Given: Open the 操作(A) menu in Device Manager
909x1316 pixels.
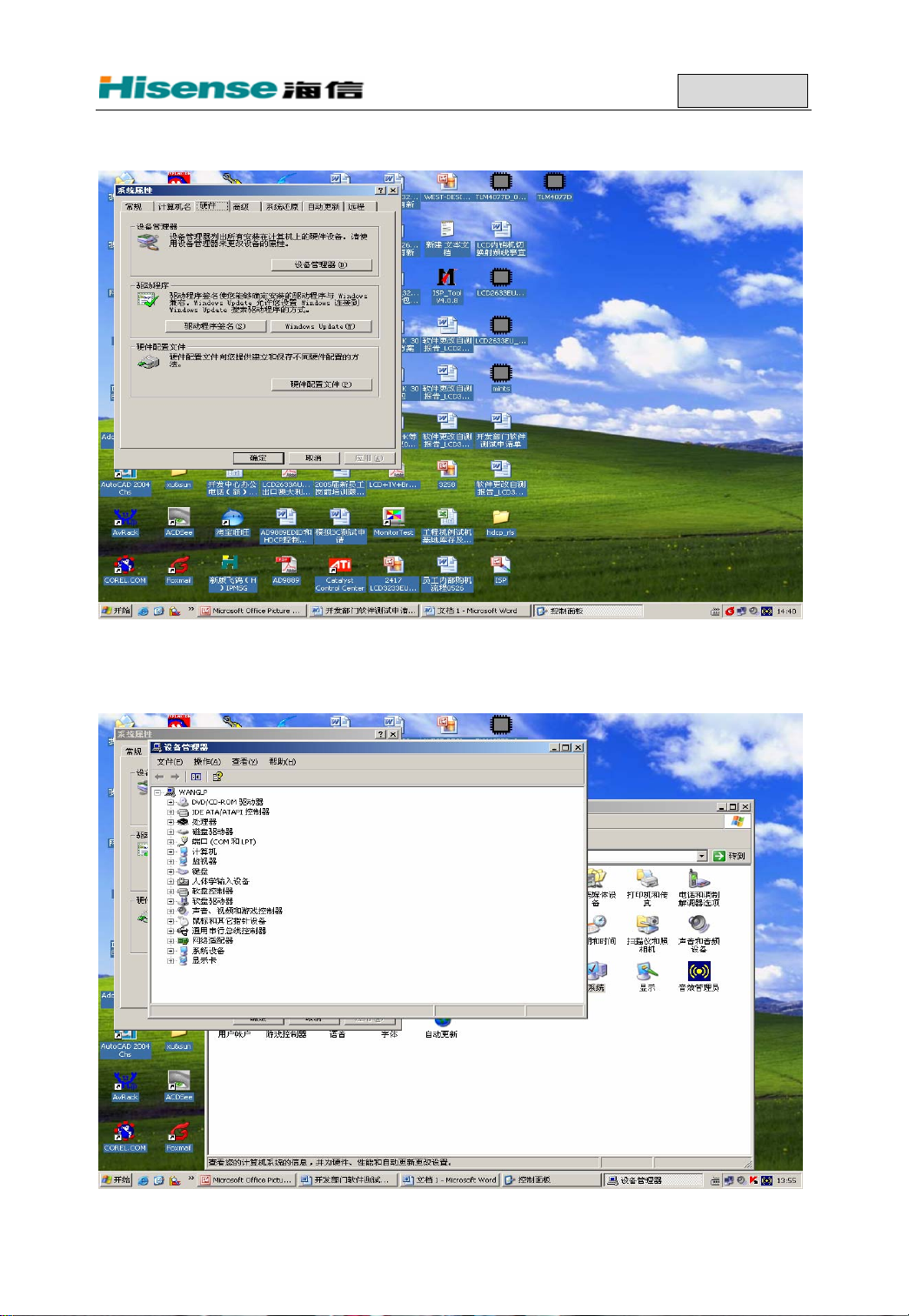Looking at the screenshot, I should pos(207,762).
